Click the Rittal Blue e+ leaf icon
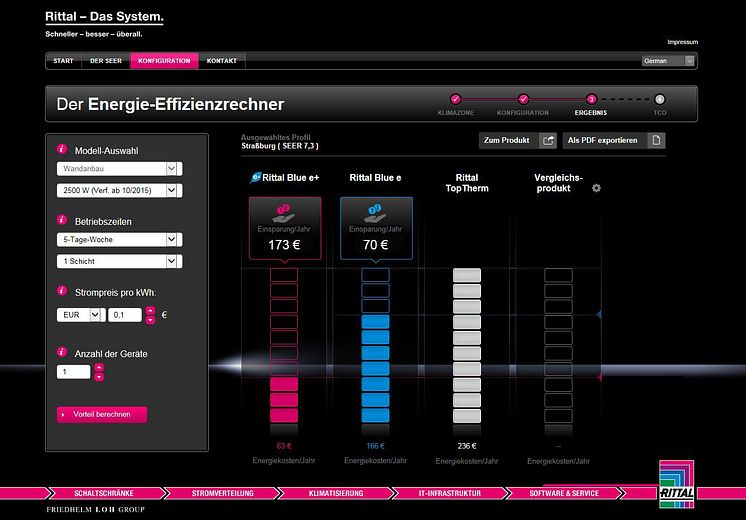Image resolution: width=746 pixels, height=520 pixels. (x=255, y=177)
